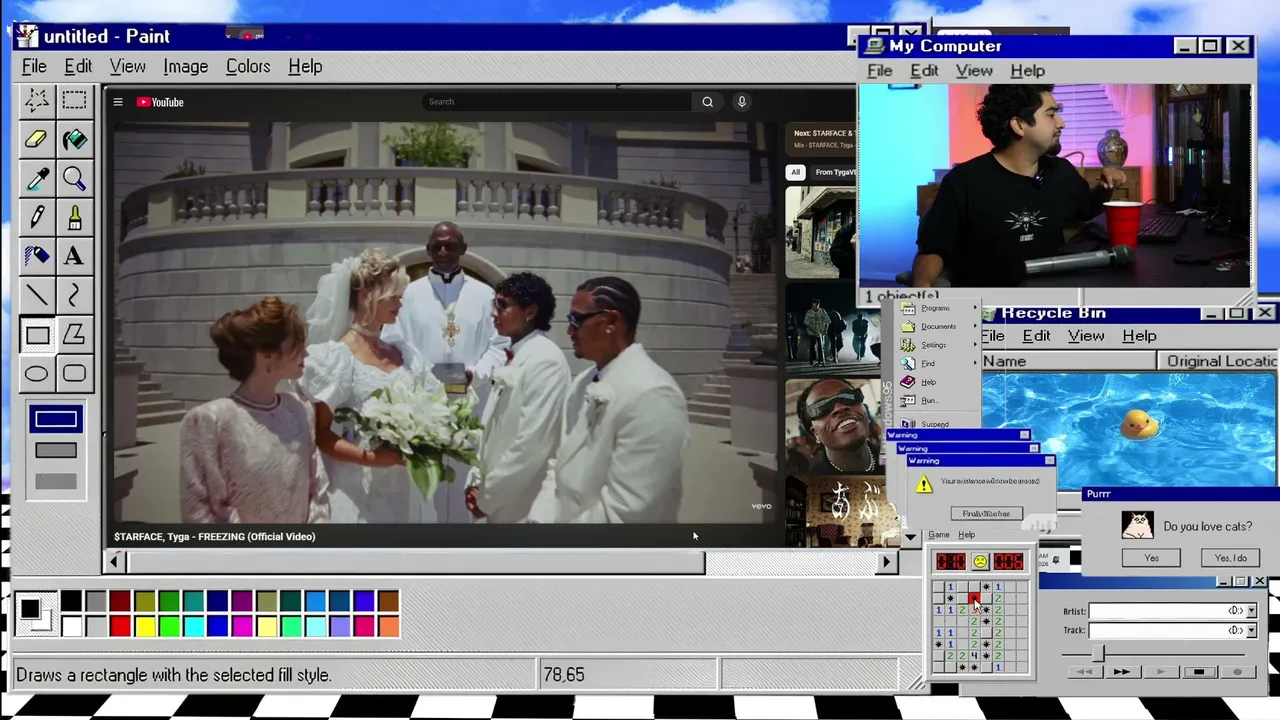The image size is (1280, 720).
Task: Select the rectangular Select tool in Paint
Action: pyautogui.click(x=74, y=99)
